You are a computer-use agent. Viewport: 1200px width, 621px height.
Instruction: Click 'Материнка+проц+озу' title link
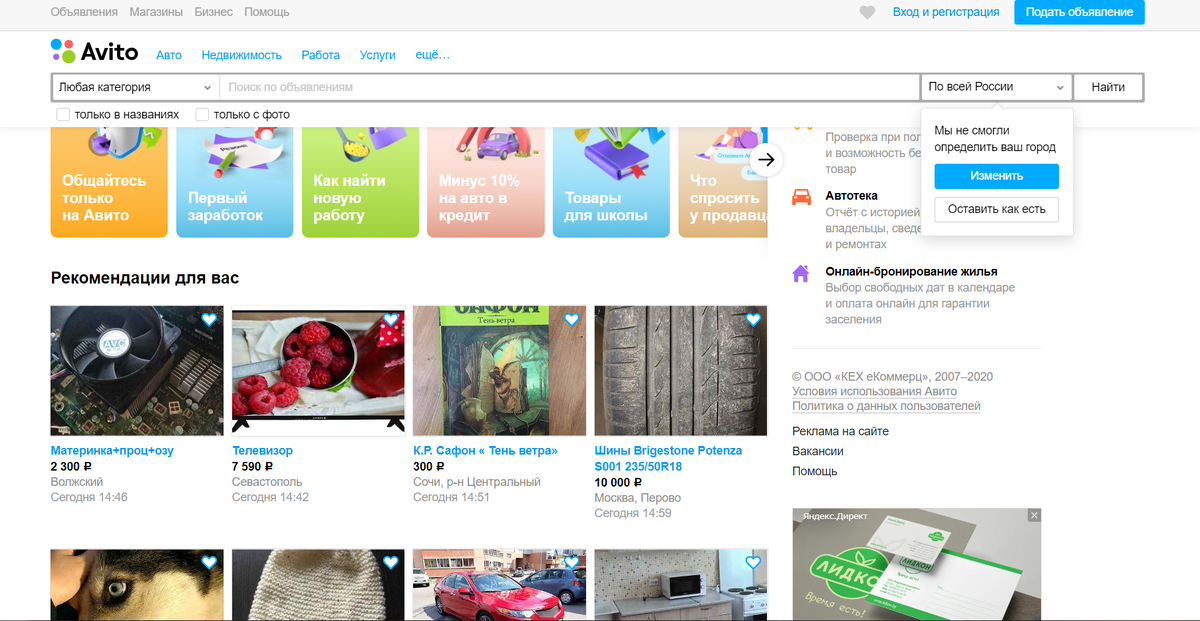[x=112, y=451]
